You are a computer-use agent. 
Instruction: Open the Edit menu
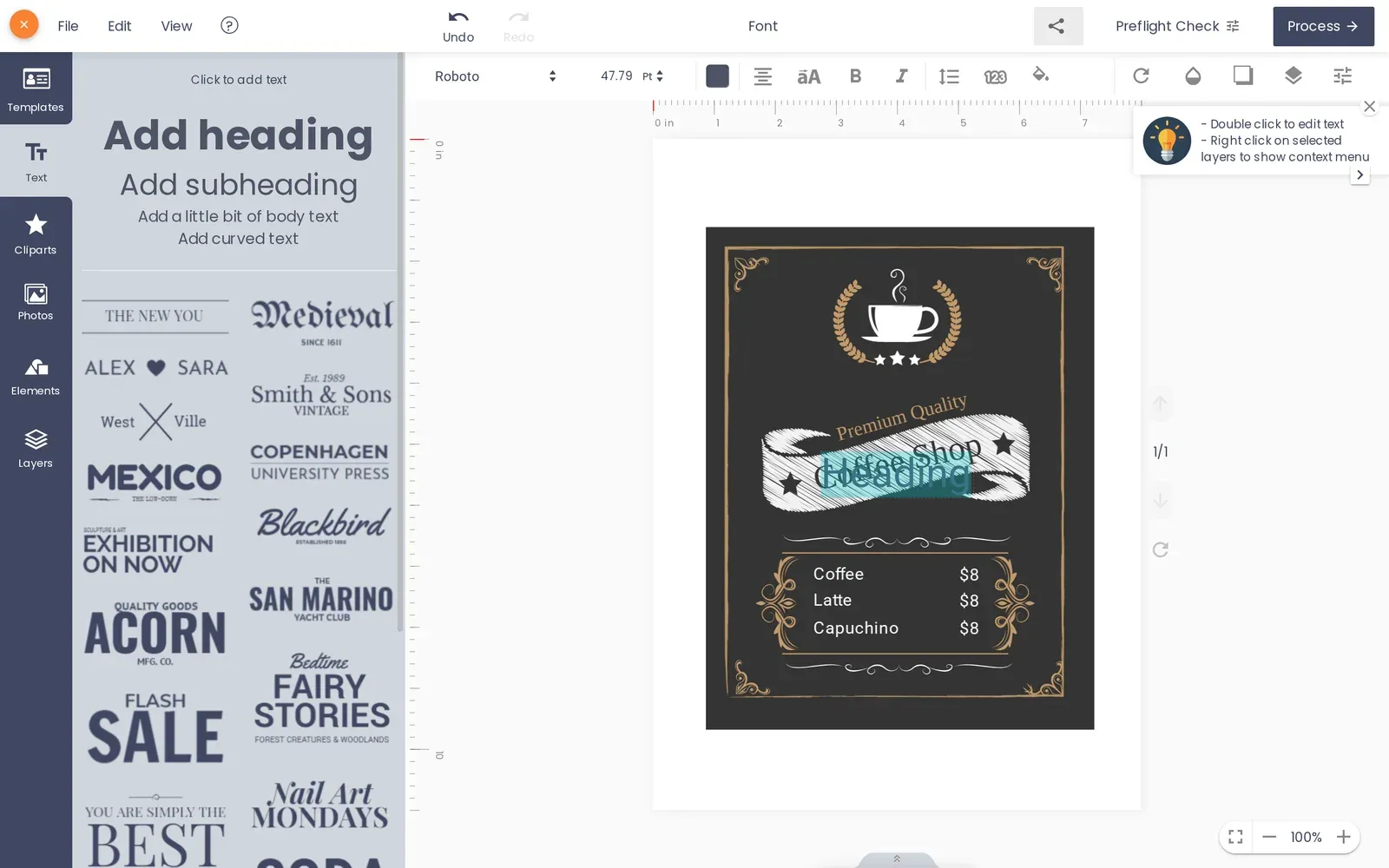click(119, 26)
